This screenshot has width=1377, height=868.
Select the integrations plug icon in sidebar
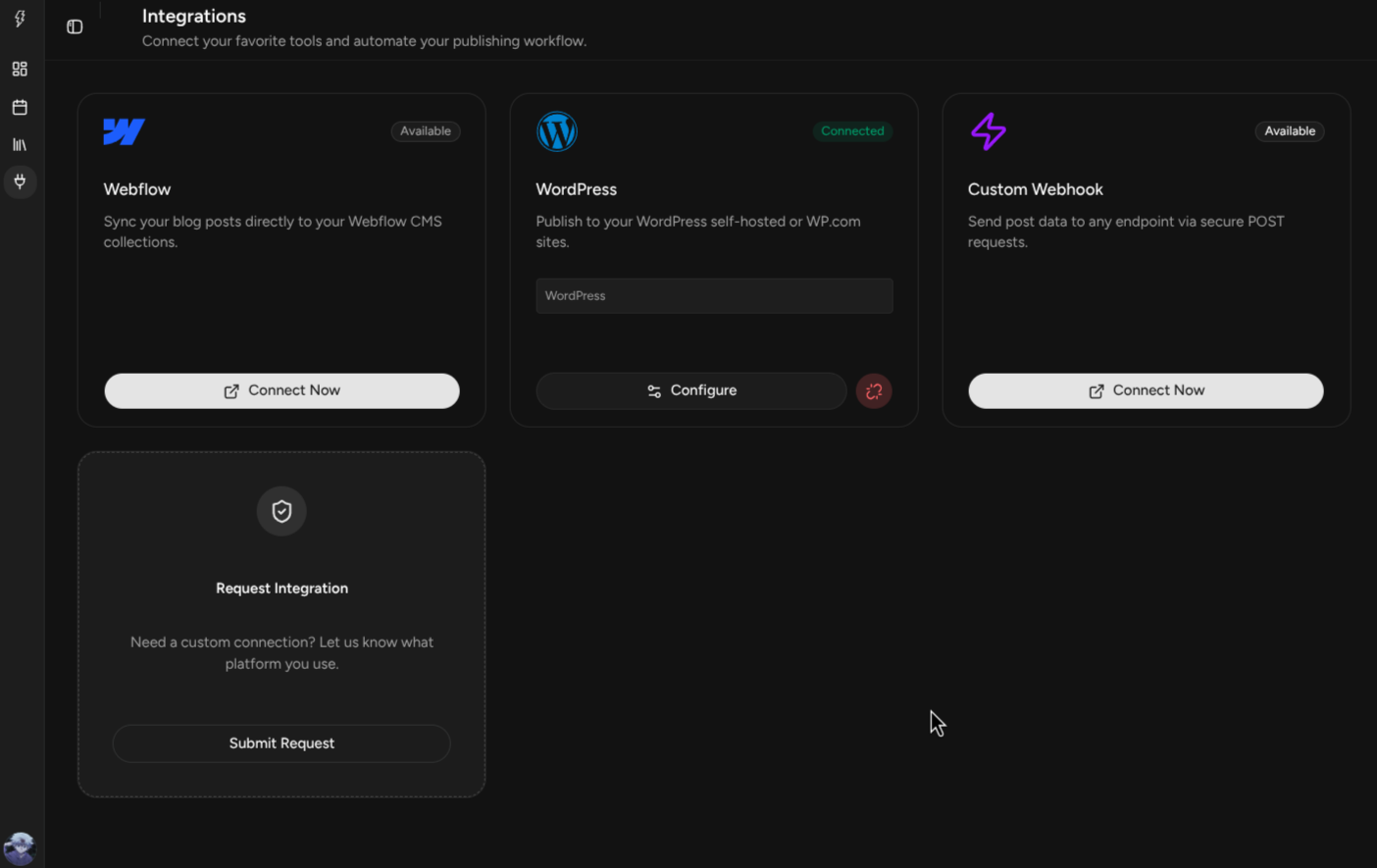point(20,181)
